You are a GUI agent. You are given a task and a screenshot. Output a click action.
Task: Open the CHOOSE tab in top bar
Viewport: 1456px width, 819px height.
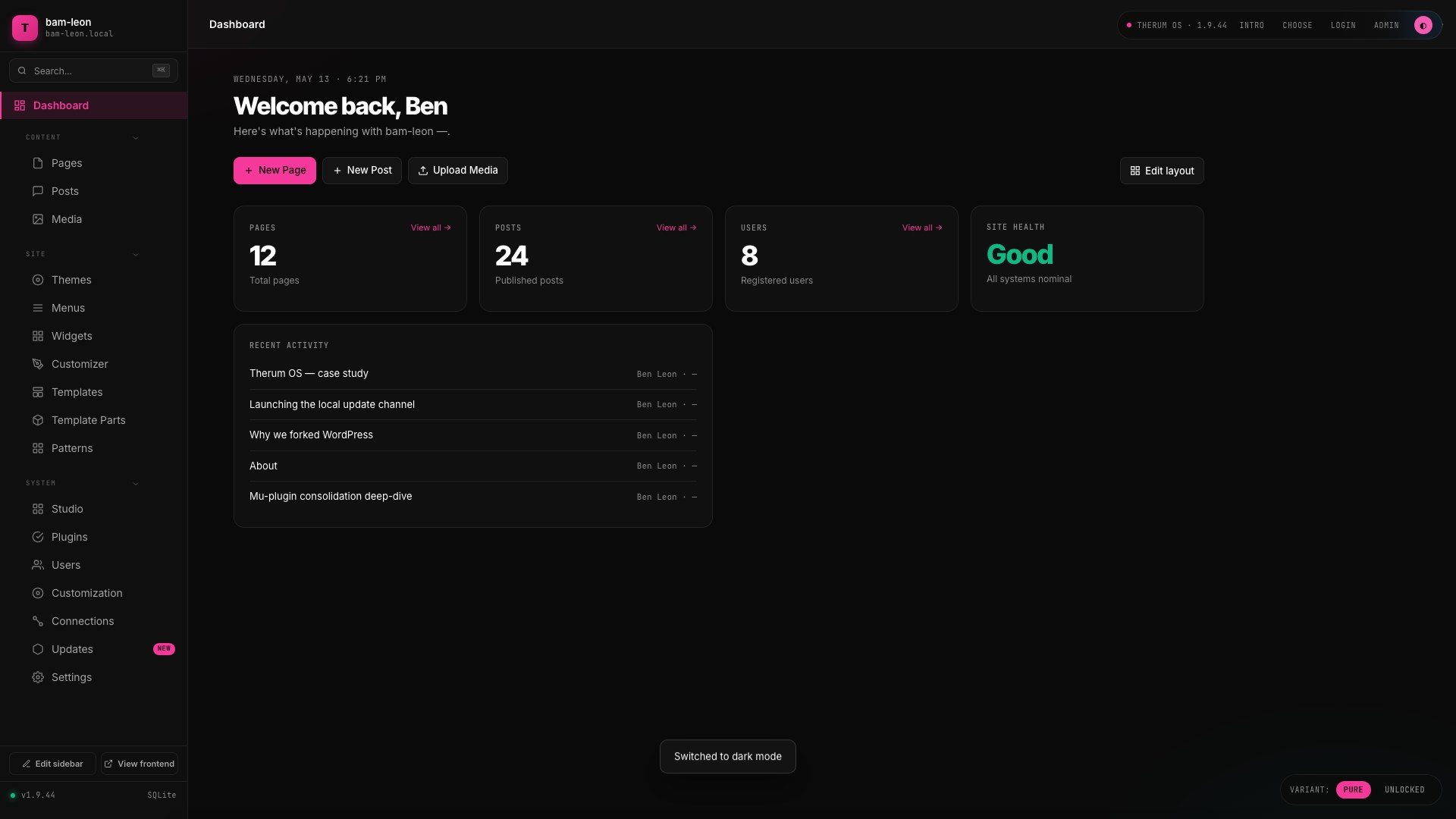[1298, 25]
